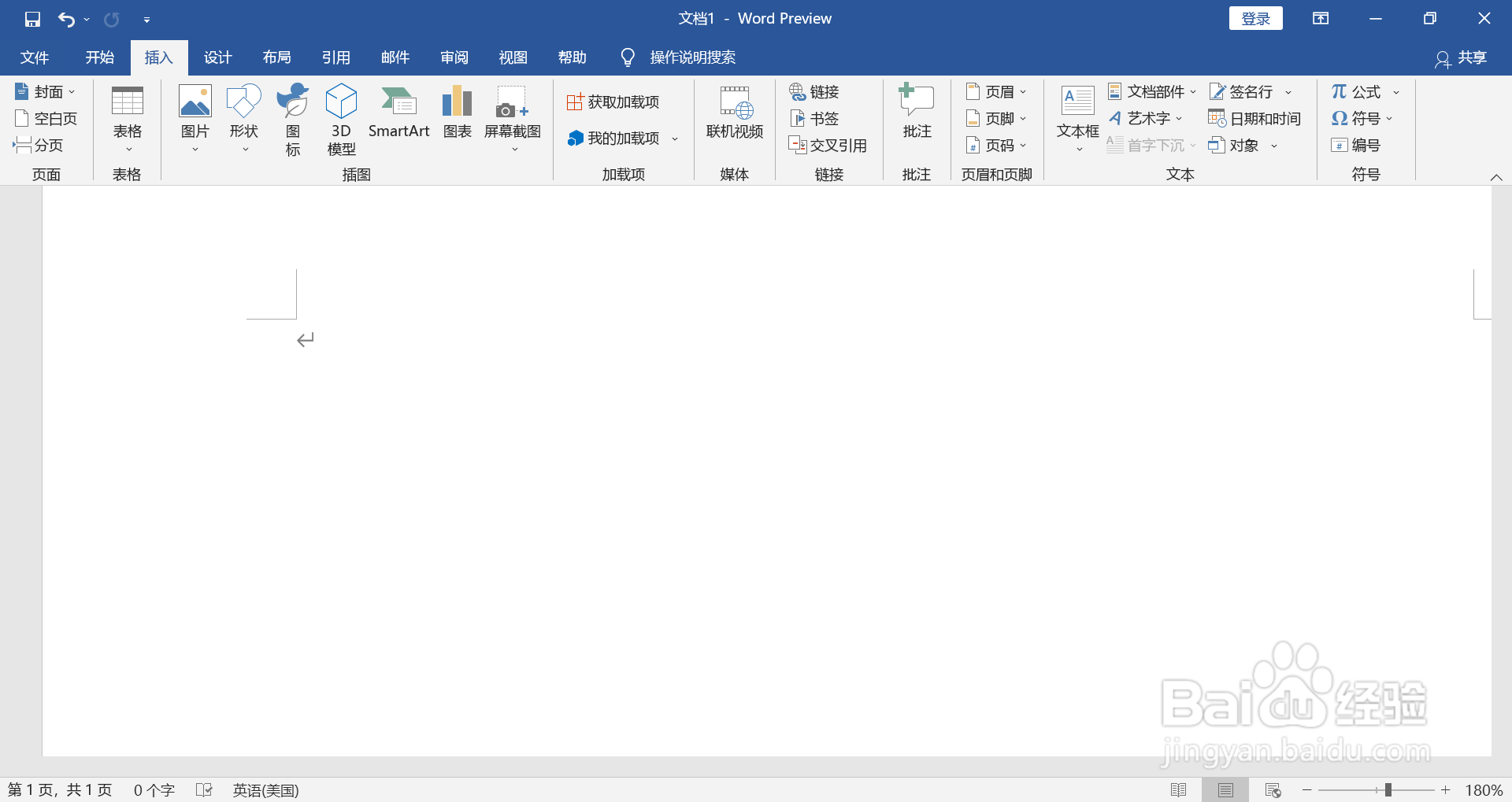This screenshot has height=802, width=1512.
Task: Insert a bookmark (书签)
Action: [x=814, y=119]
